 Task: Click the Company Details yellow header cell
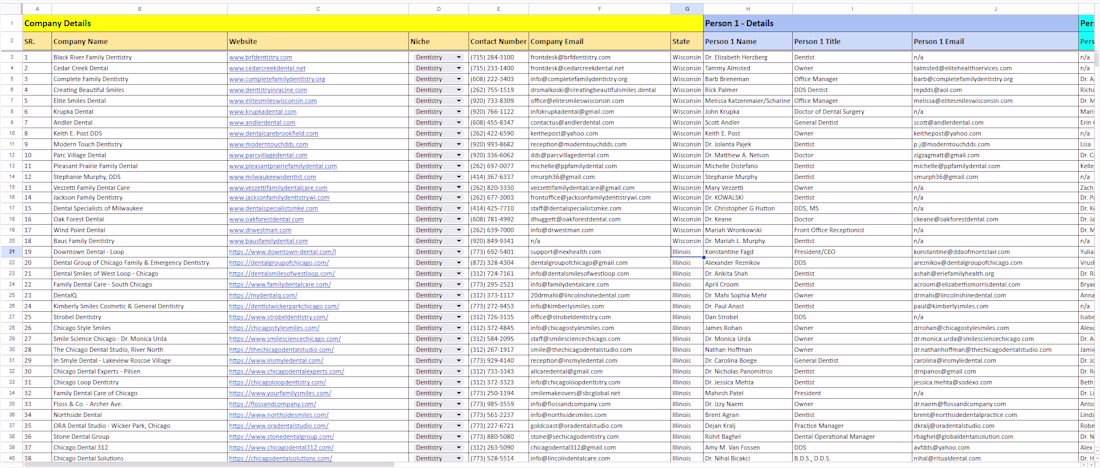(363, 23)
